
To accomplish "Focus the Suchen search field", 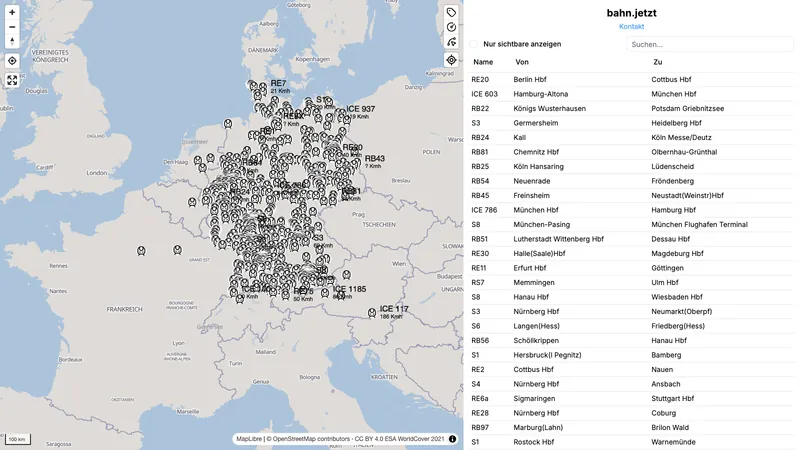I will [x=710, y=44].
